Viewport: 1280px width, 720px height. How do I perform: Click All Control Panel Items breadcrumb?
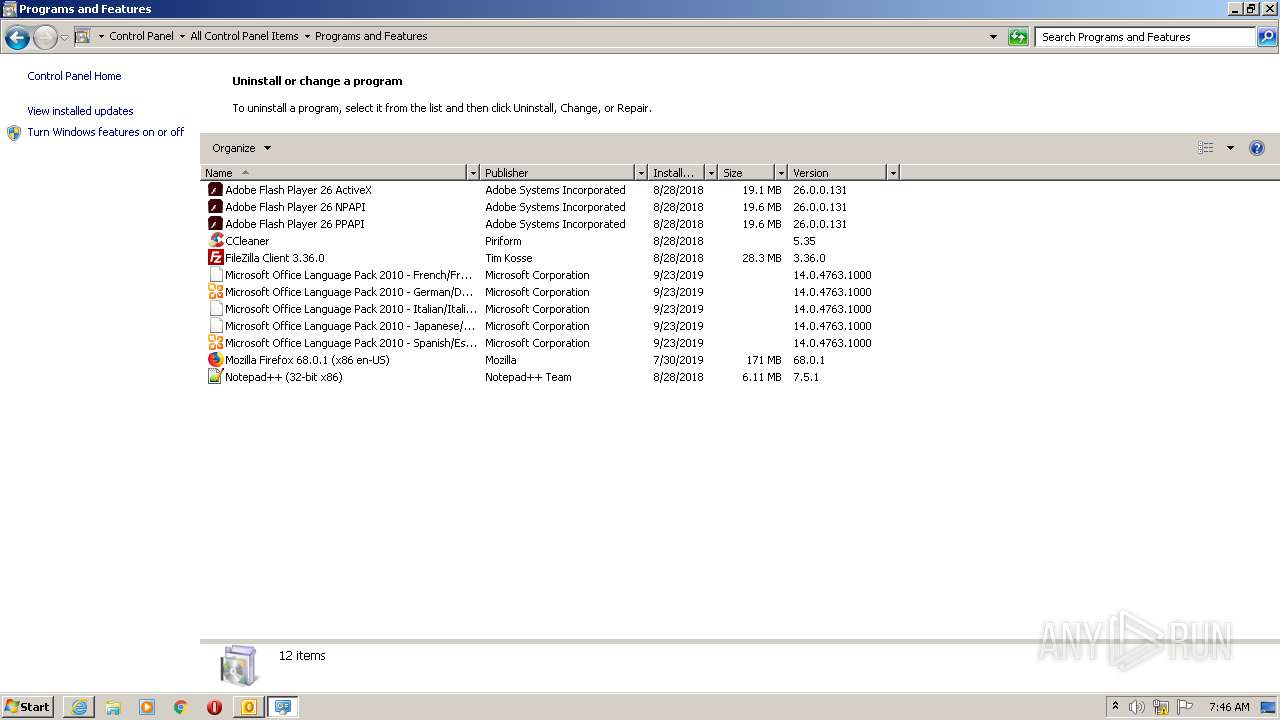tap(244, 36)
